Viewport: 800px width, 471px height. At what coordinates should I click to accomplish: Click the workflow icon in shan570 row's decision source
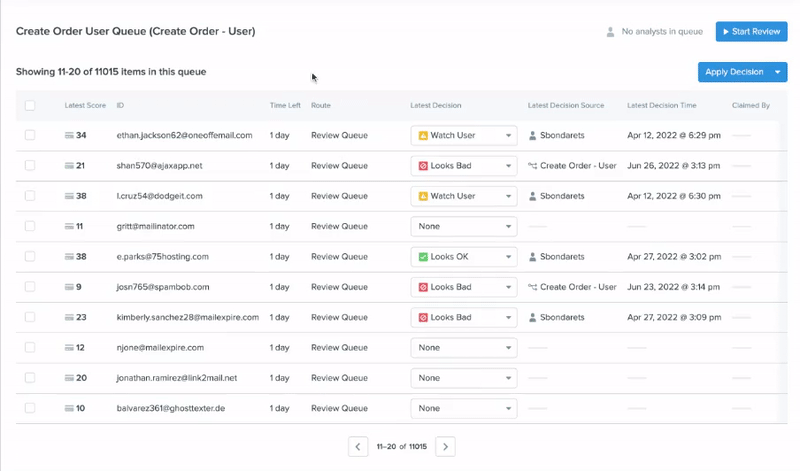532,165
